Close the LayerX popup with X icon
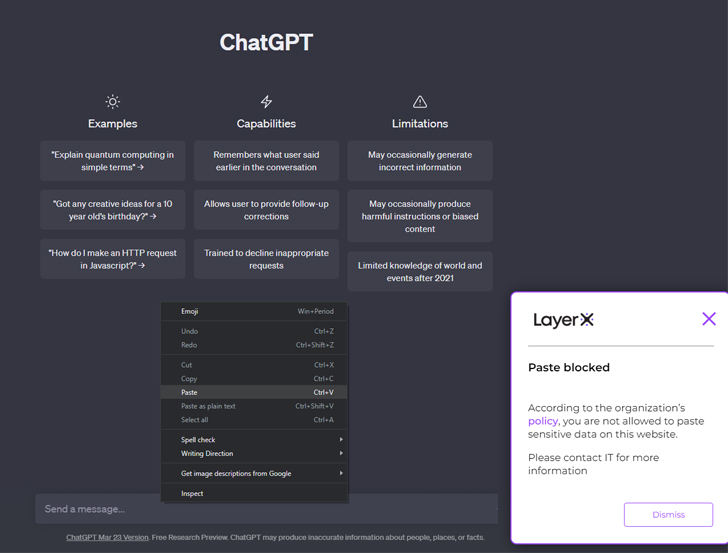 coord(709,319)
